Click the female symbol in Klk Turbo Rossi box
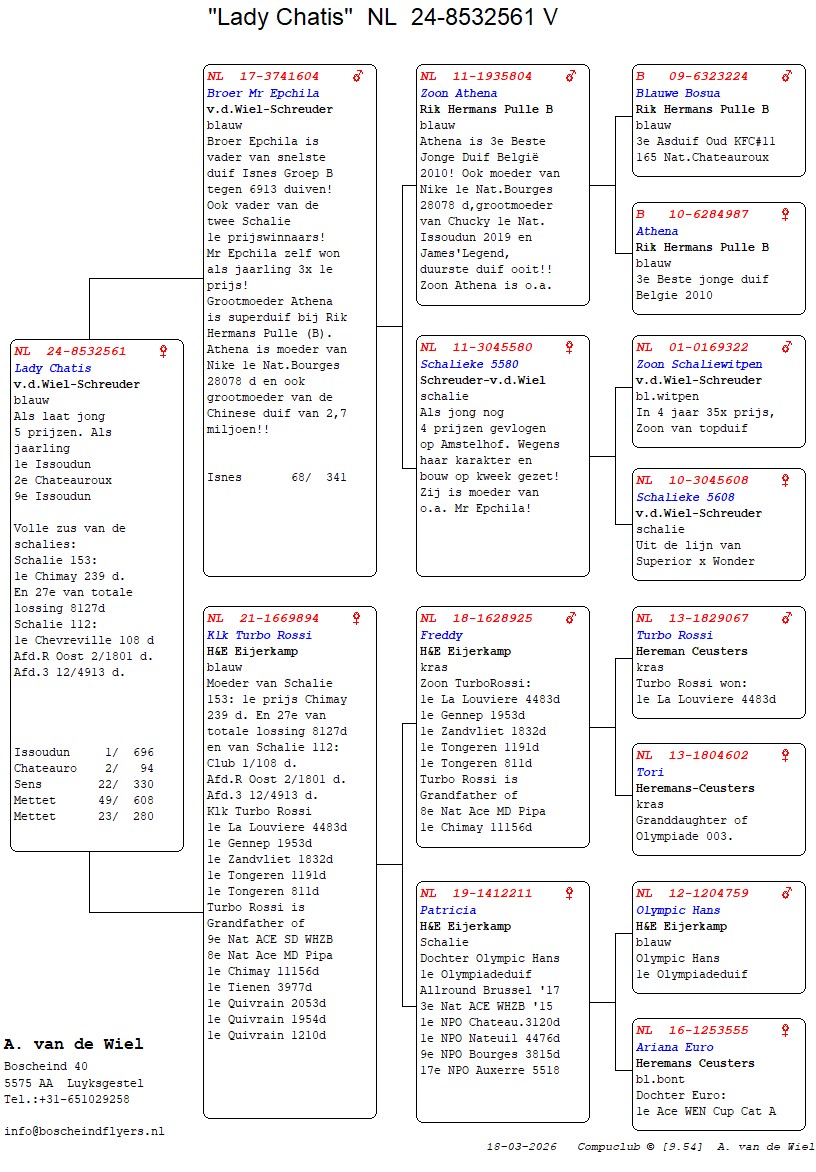The height and width of the screenshot is (1172, 816). coord(357,619)
